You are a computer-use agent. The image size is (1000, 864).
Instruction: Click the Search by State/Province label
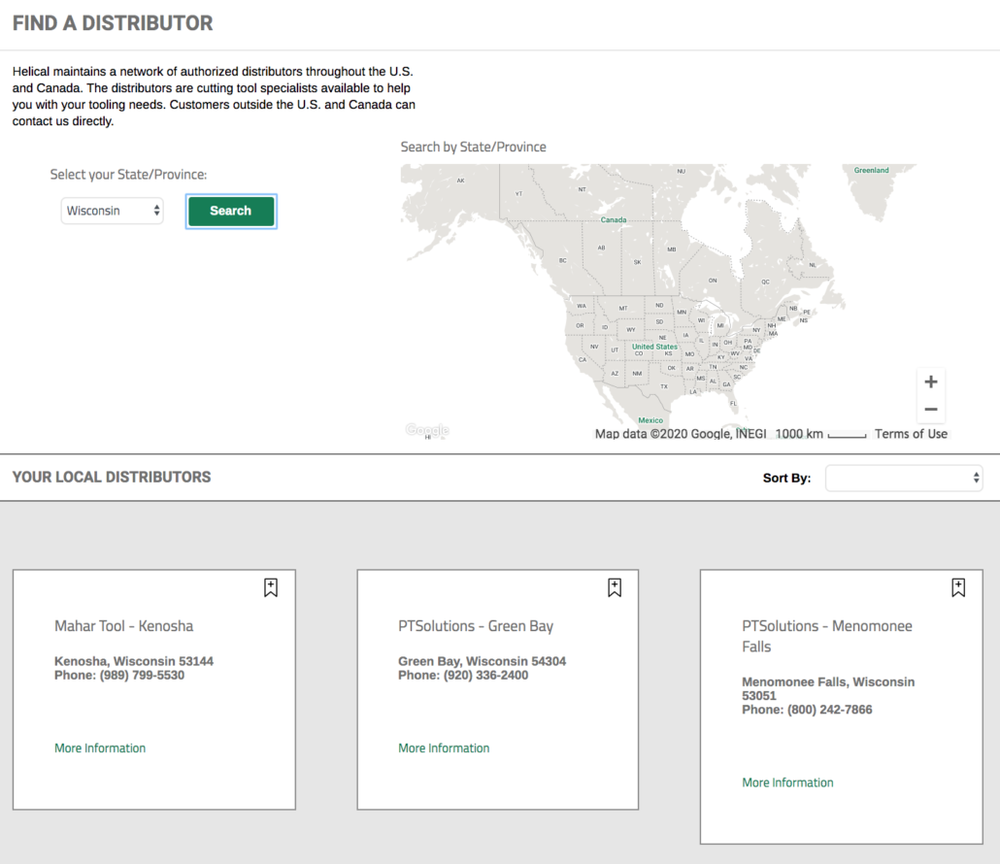(473, 147)
